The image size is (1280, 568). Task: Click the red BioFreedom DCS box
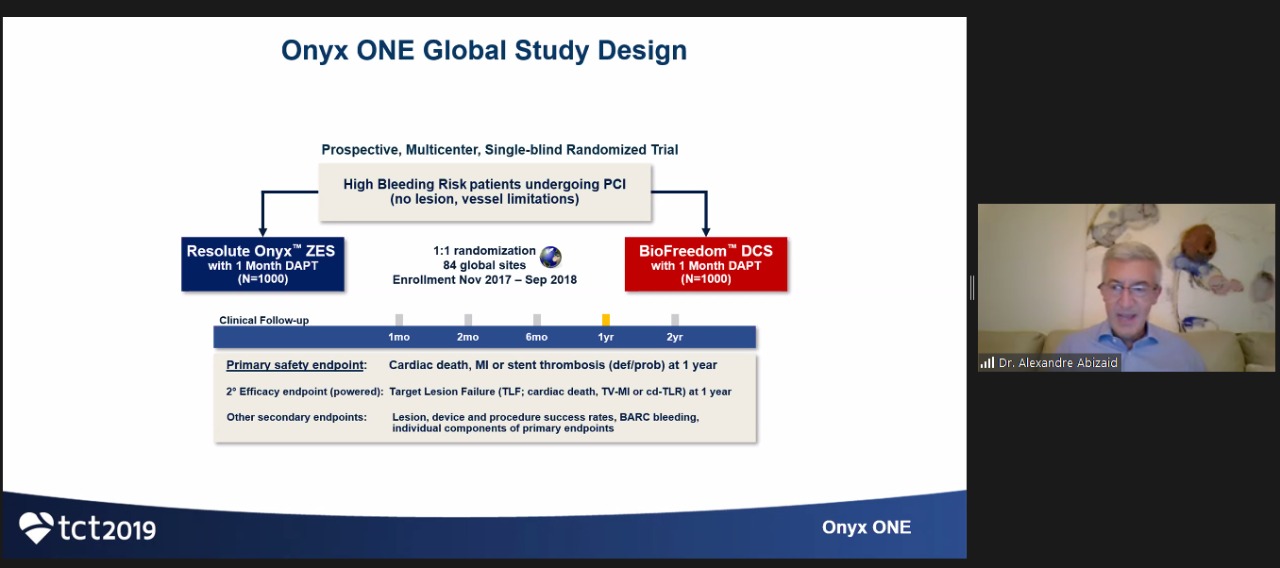(x=706, y=264)
